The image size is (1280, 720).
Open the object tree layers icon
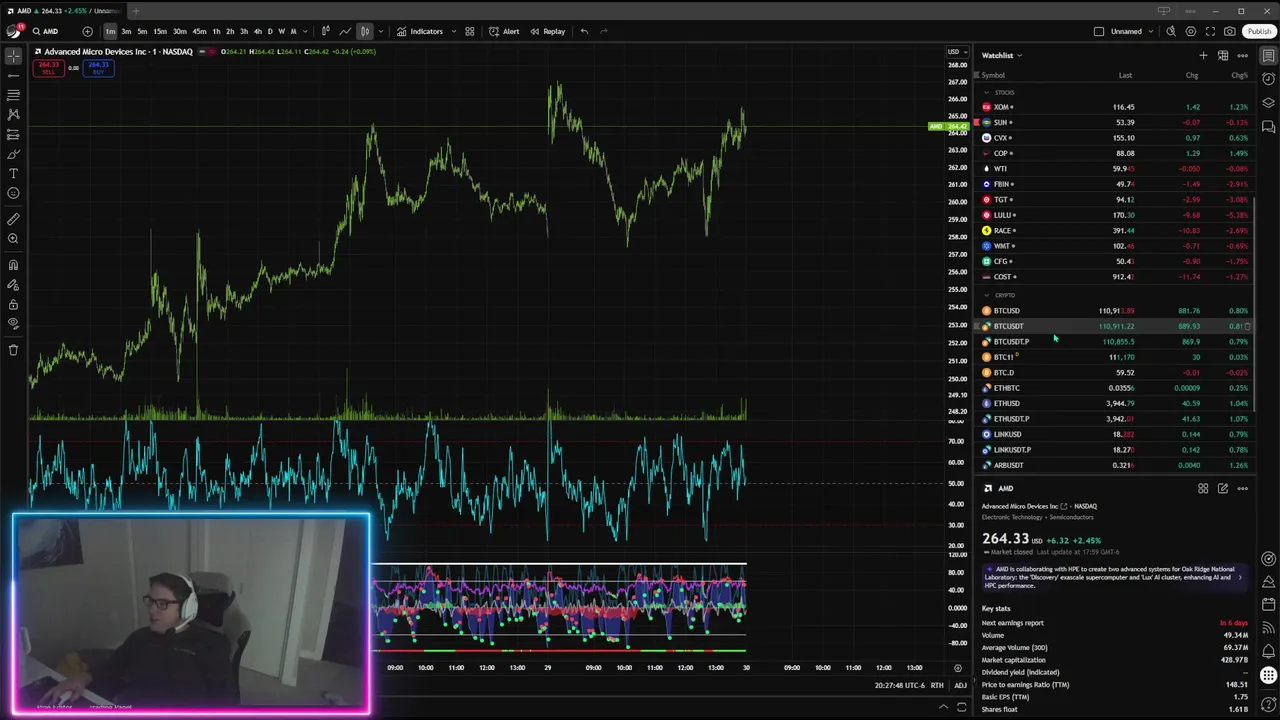(x=1268, y=103)
